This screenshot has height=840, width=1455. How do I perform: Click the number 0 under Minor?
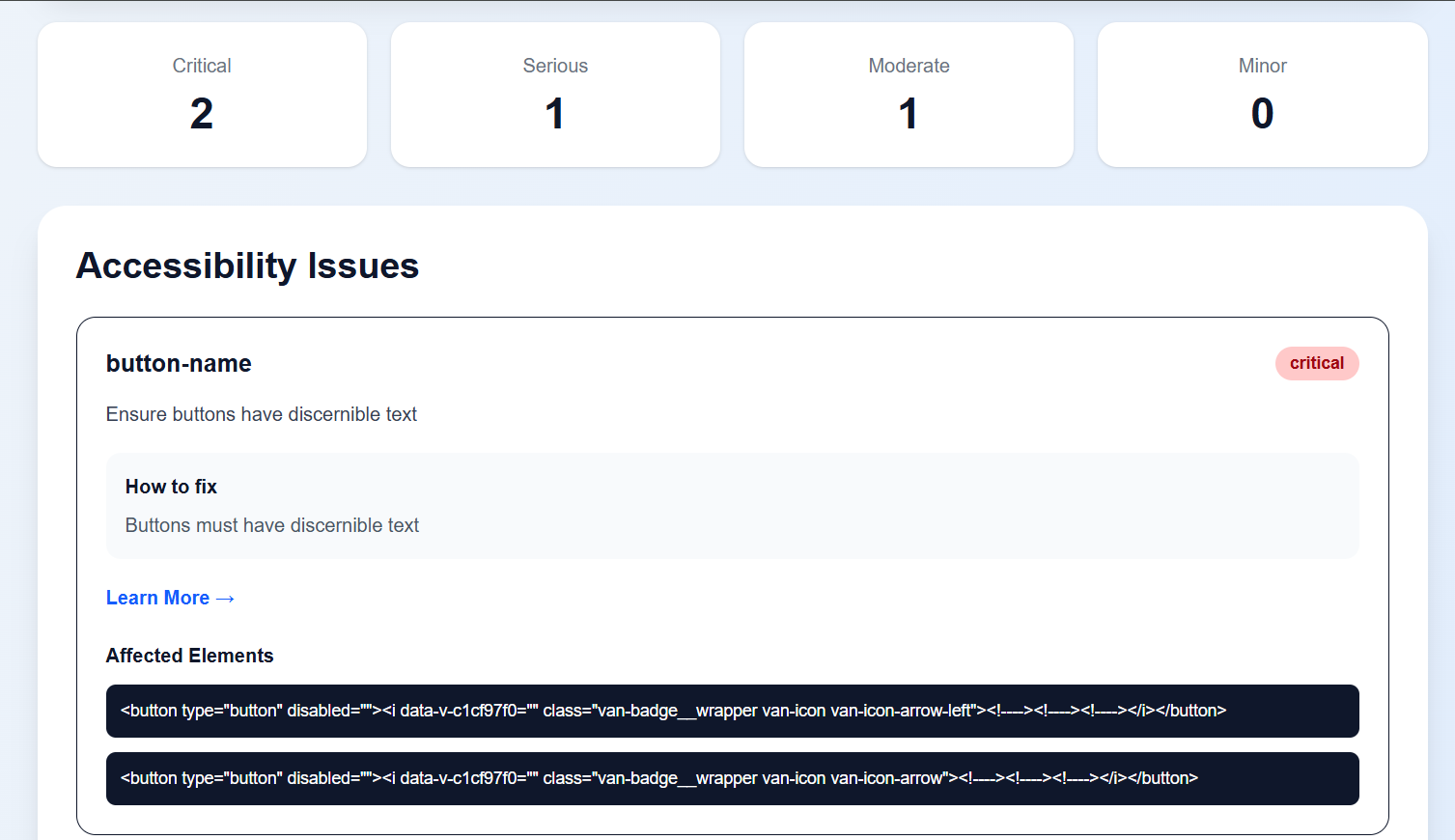[1262, 114]
